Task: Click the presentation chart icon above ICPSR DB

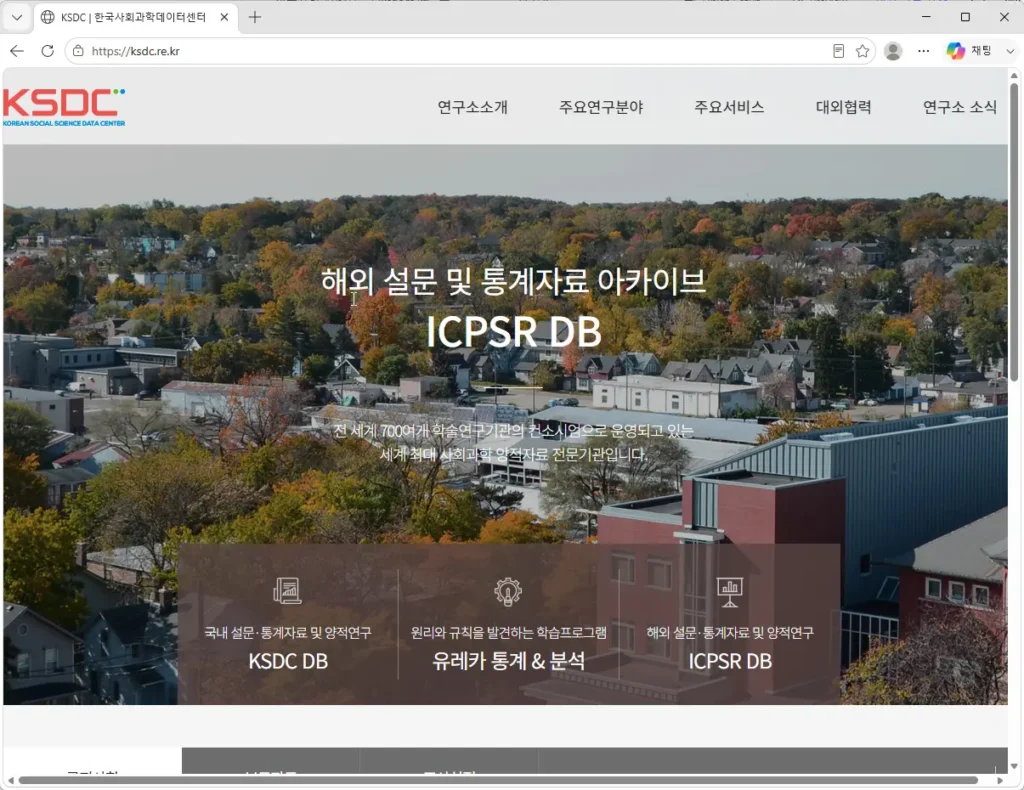Action: pyautogui.click(x=729, y=592)
